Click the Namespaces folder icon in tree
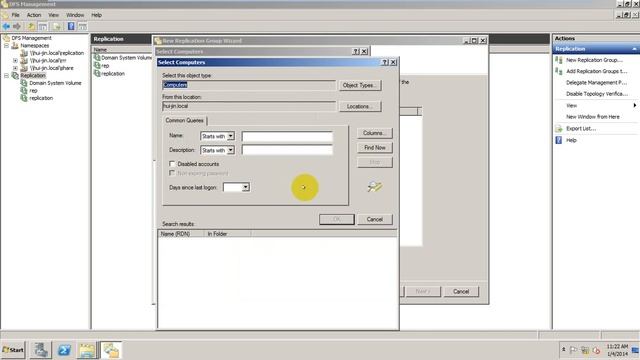 (x=16, y=45)
